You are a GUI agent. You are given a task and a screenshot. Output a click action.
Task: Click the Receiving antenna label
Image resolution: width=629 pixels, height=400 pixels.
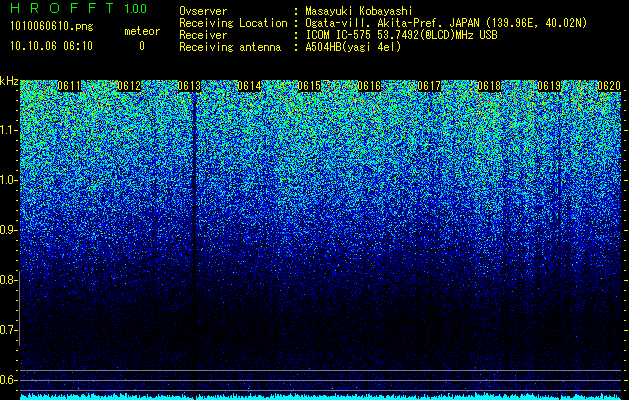pos(230,47)
